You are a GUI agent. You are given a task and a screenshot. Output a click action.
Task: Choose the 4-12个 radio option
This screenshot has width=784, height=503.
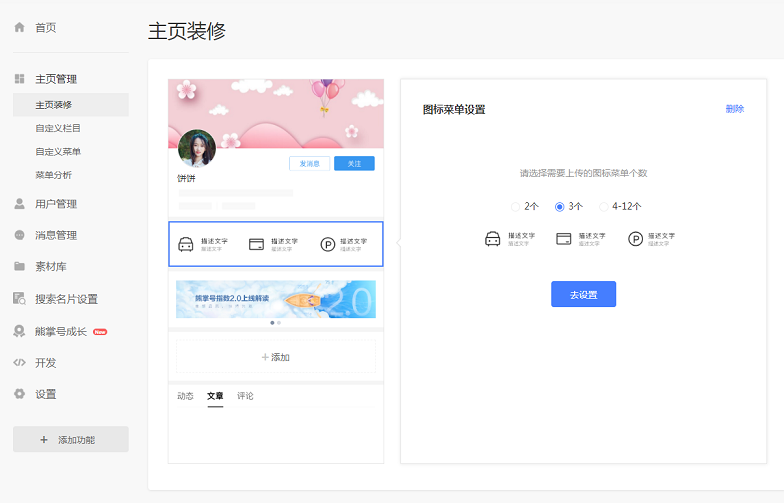tap(604, 207)
